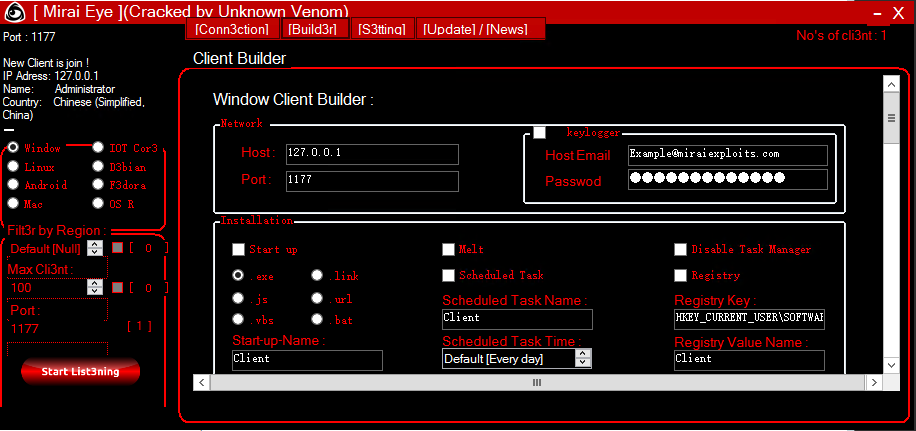916x431 pixels.
Task: Edit the left panel Port 1177 field
Action: [x=57, y=328]
